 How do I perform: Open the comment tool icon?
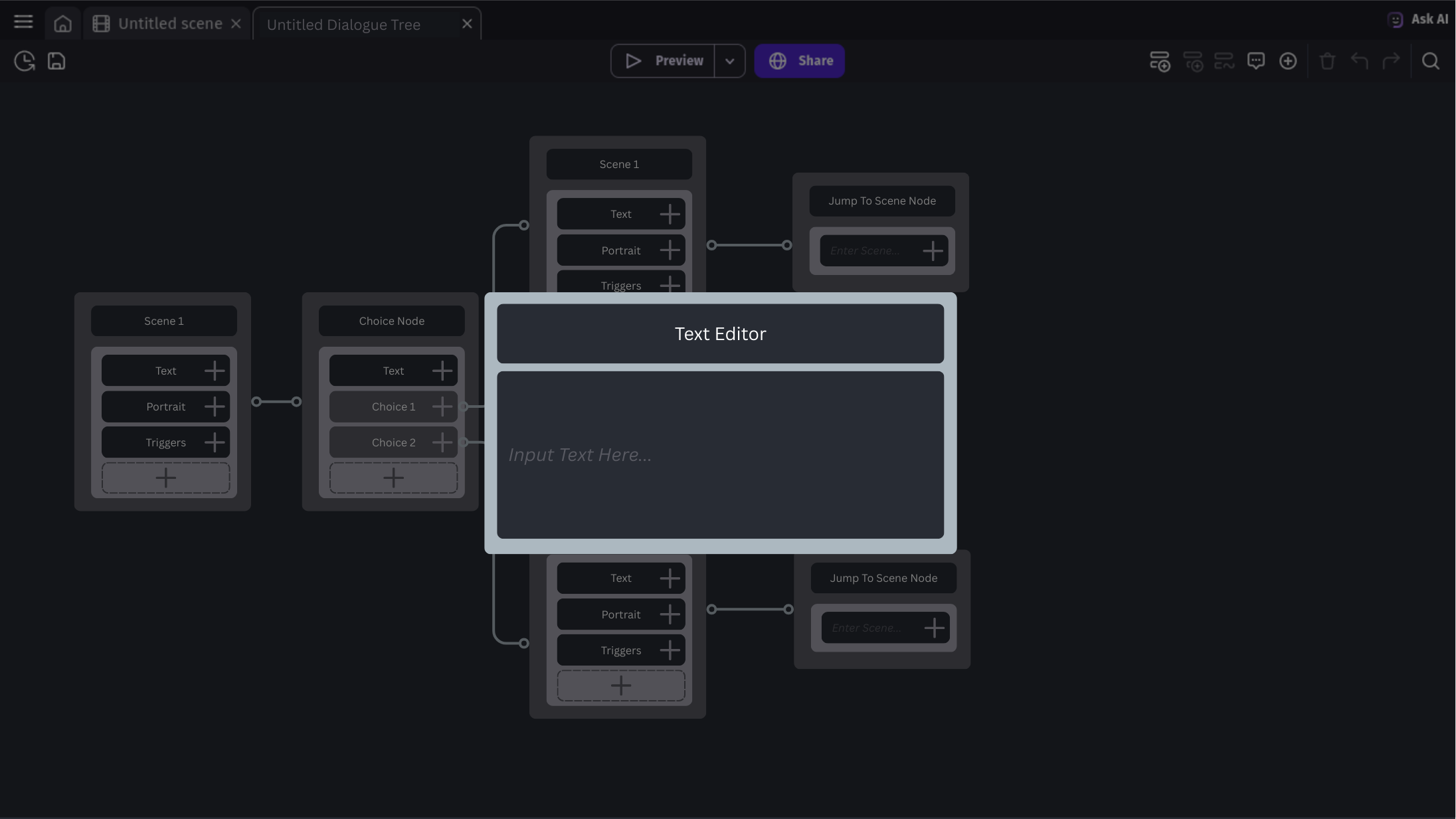(x=1256, y=60)
